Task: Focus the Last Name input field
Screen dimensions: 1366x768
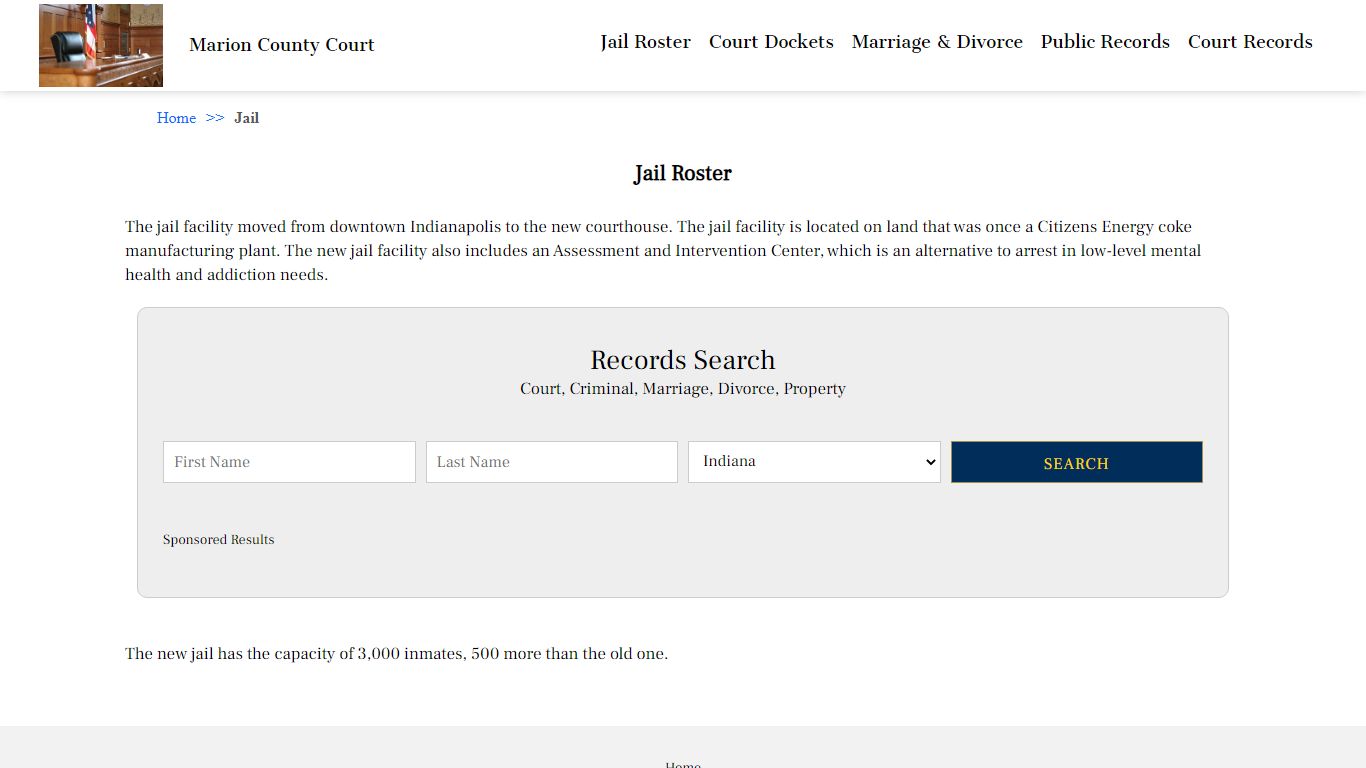Action: tap(552, 462)
